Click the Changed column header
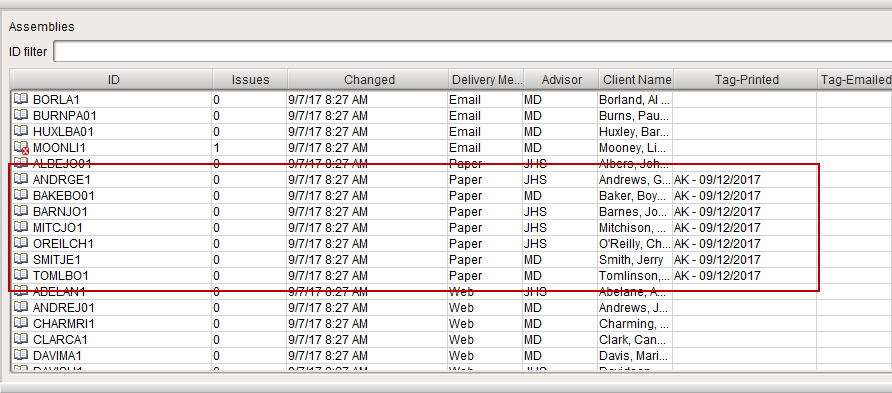892x393 pixels. click(369, 80)
